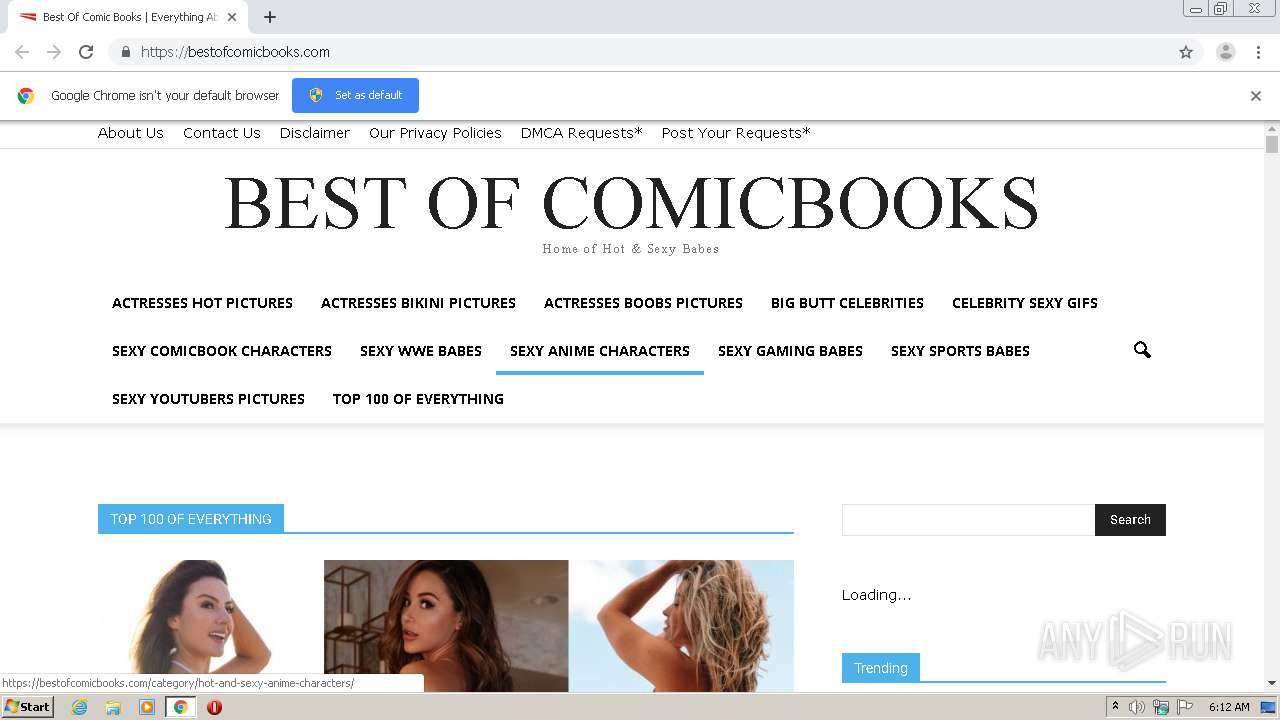
Task: Open the Chrome three-dot menu
Action: [x=1258, y=52]
